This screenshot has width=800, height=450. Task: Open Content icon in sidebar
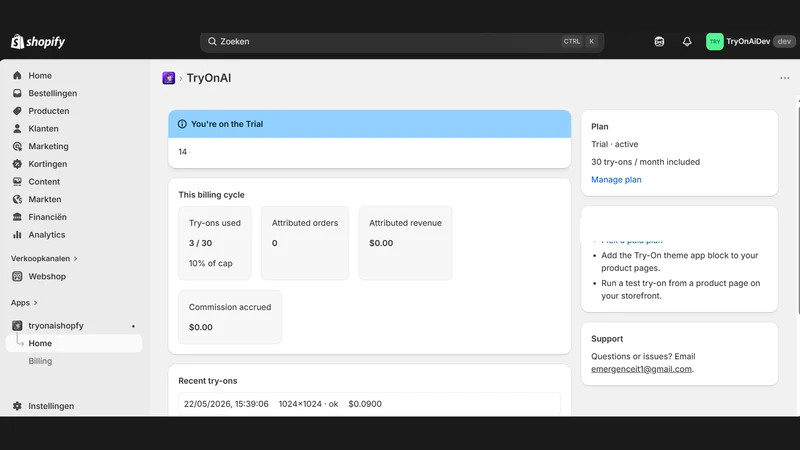tap(17, 182)
